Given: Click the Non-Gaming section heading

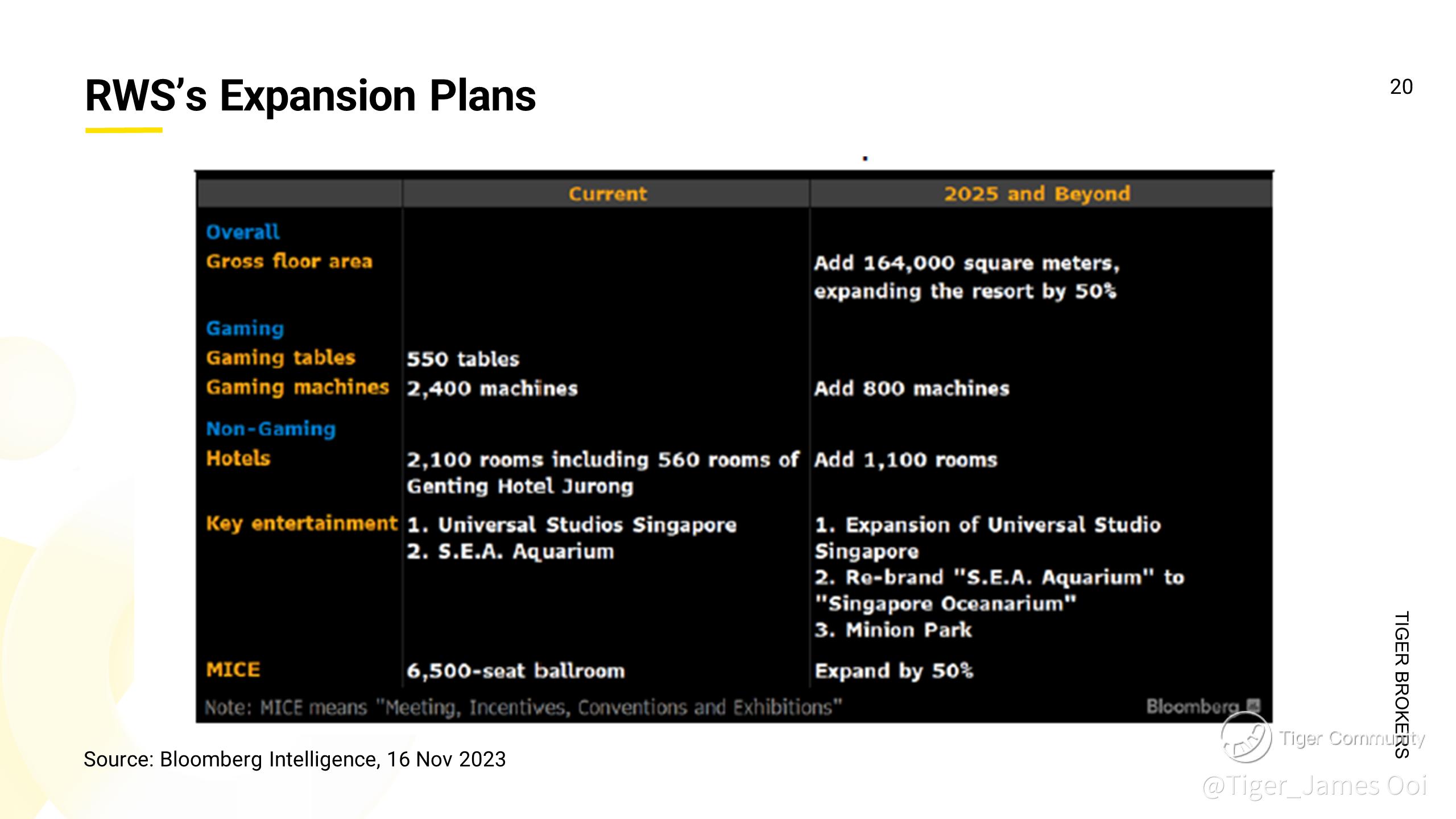Looking at the screenshot, I should pos(271,429).
